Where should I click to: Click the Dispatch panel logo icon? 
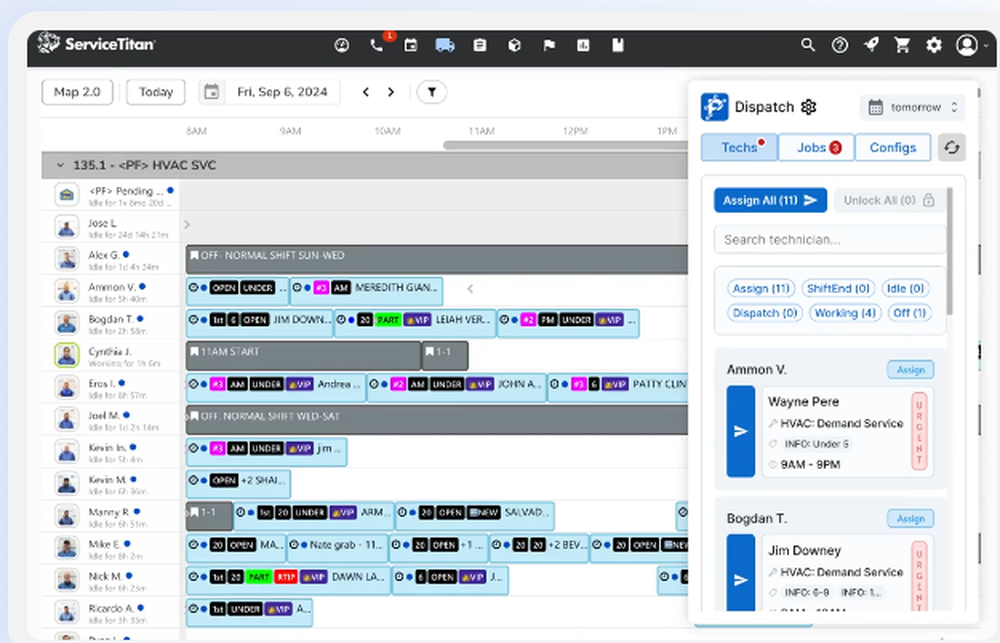(714, 107)
